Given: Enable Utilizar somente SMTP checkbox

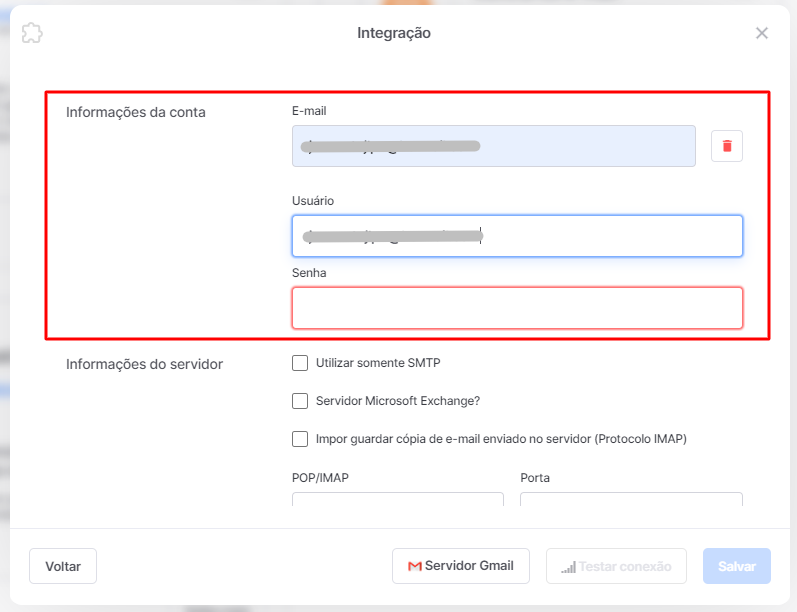Looking at the screenshot, I should click(300, 363).
